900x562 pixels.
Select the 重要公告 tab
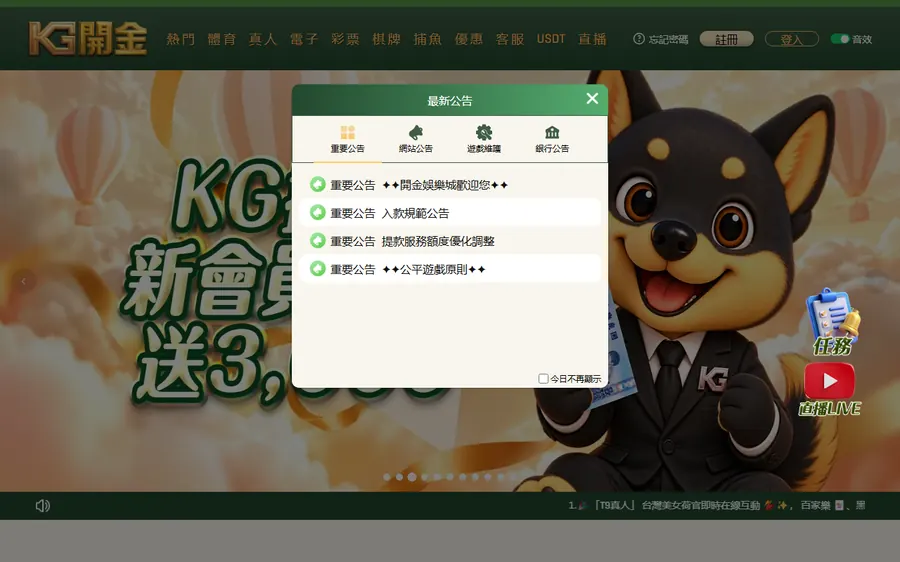pos(347,139)
